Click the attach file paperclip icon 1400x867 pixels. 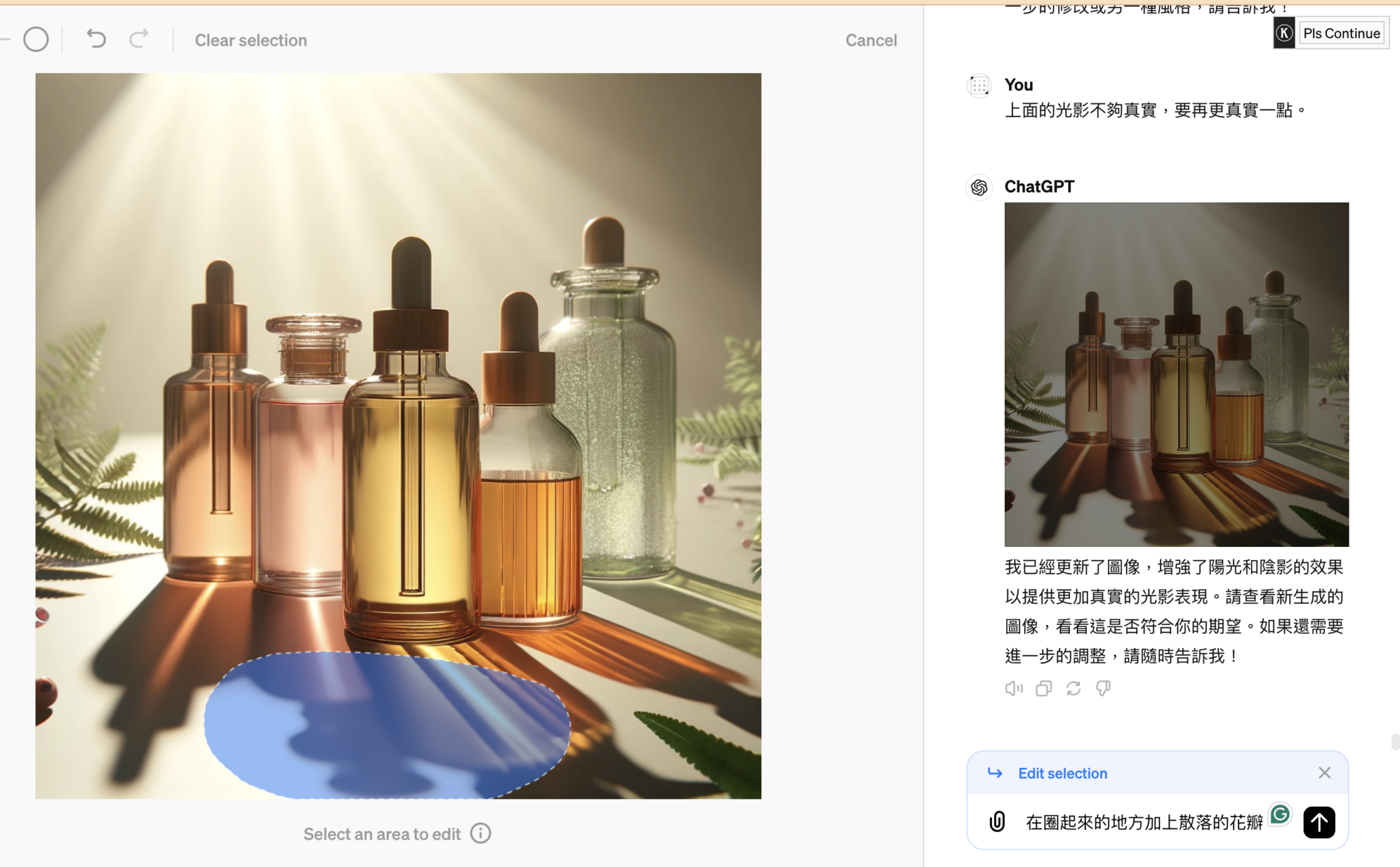pyautogui.click(x=997, y=821)
